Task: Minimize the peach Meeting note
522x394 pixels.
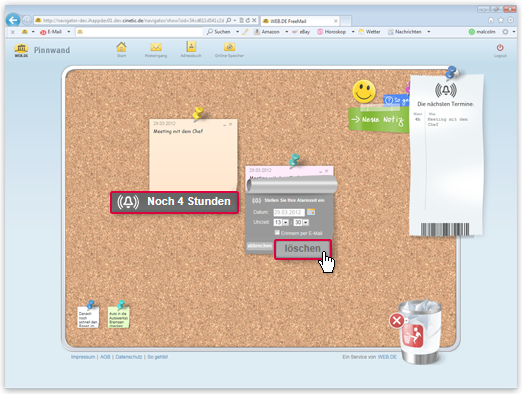Action: [x=225, y=125]
